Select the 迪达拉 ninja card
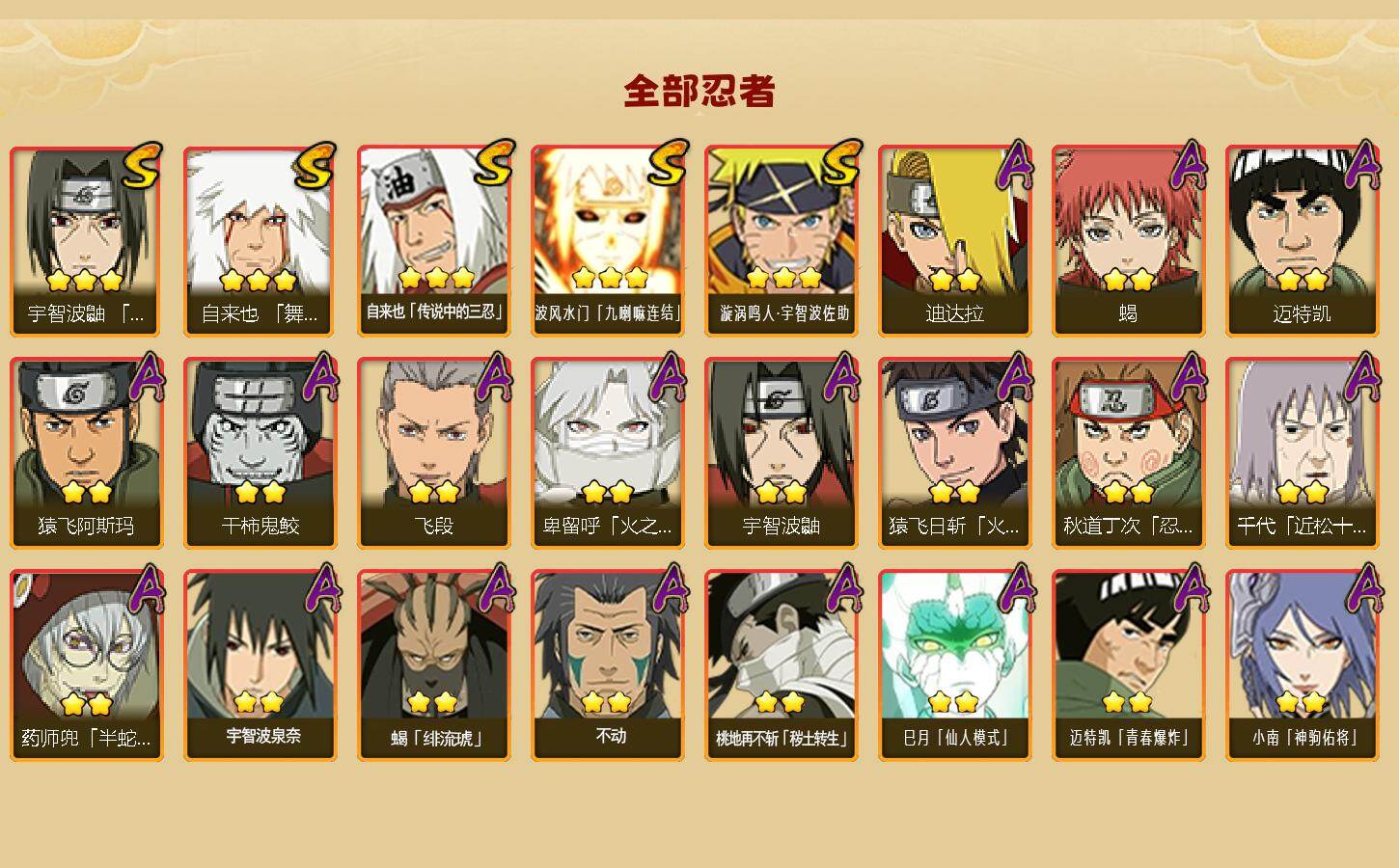The width and height of the screenshot is (1399, 868). [954, 241]
